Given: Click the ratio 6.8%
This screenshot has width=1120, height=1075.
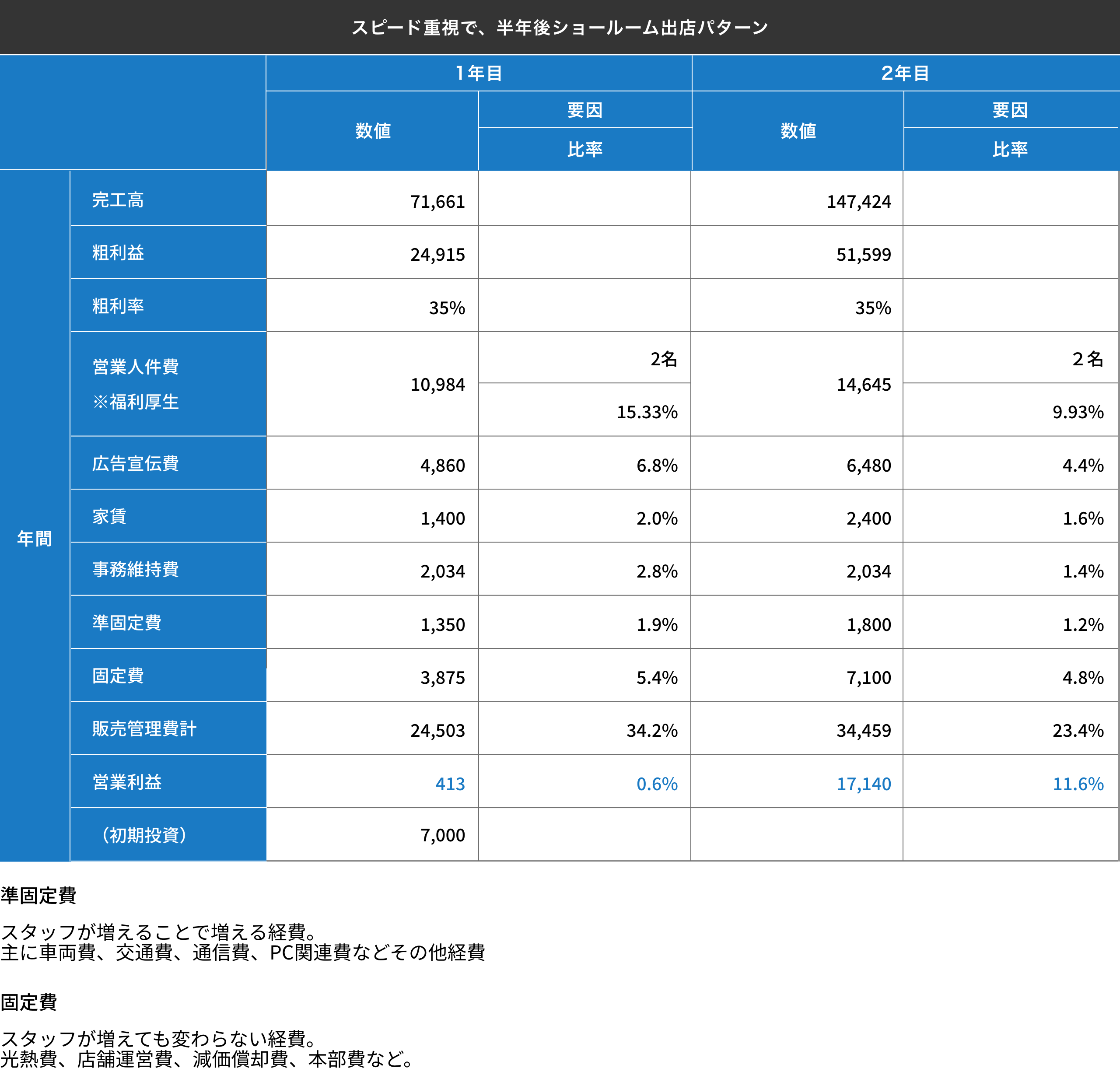Looking at the screenshot, I should (657, 466).
